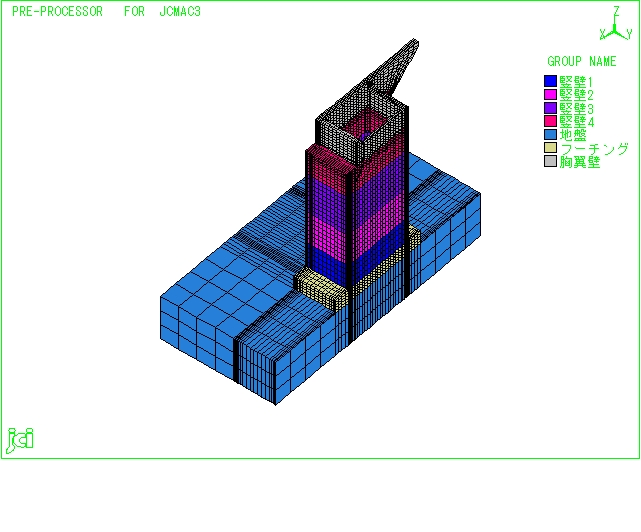Click the 竪壁1 legend label
This screenshot has height=532, width=641.
[576, 81]
